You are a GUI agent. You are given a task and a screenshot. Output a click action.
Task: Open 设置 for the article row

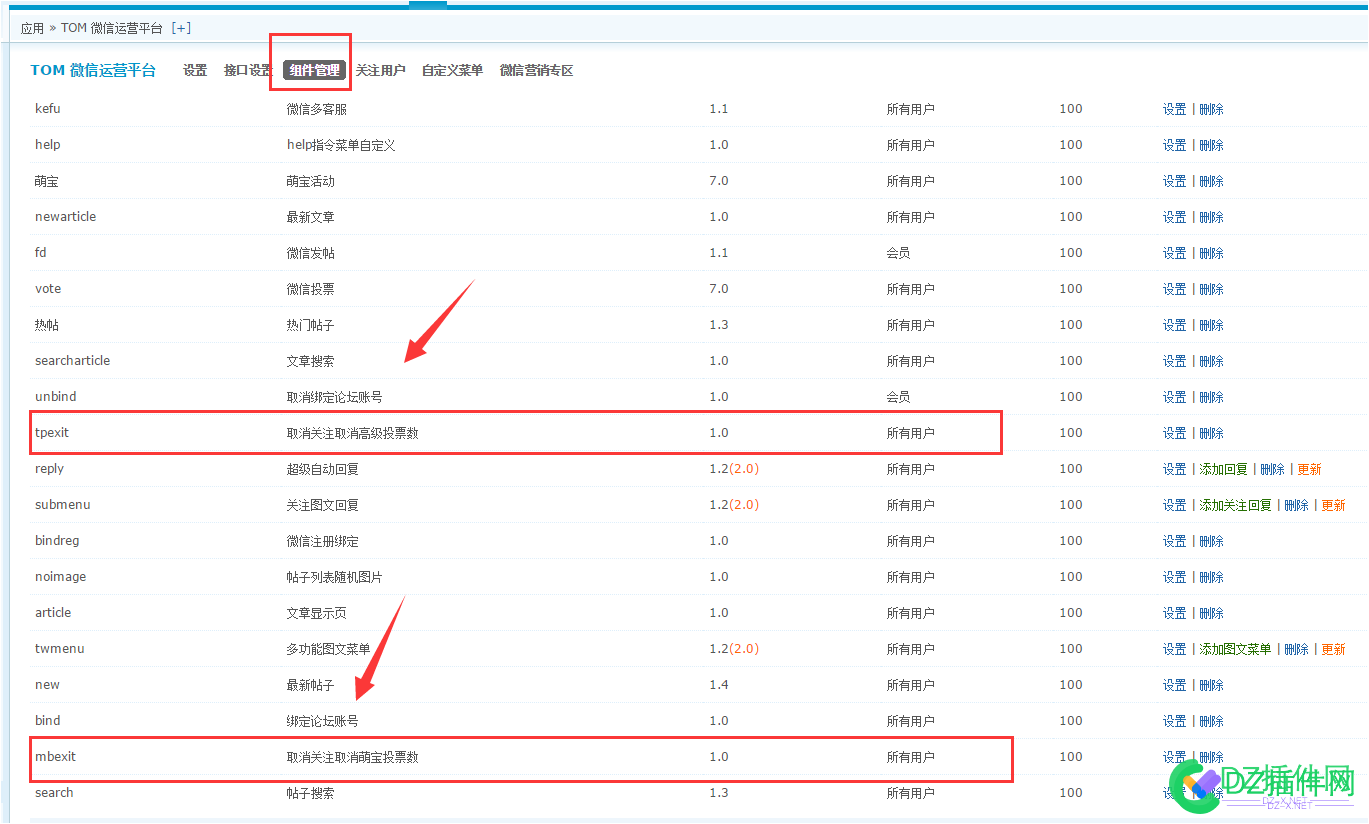click(x=1174, y=613)
